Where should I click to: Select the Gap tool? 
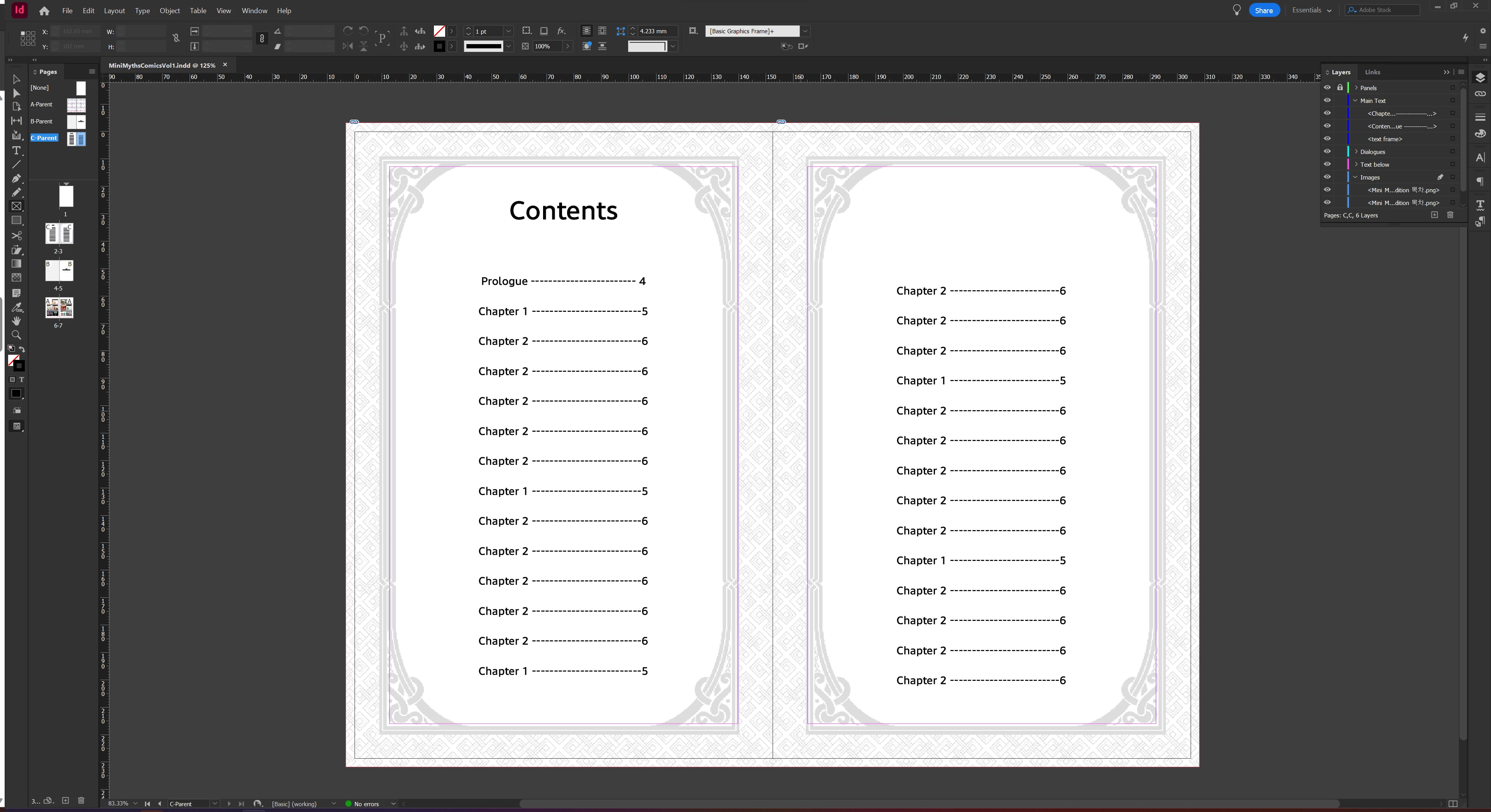16,121
